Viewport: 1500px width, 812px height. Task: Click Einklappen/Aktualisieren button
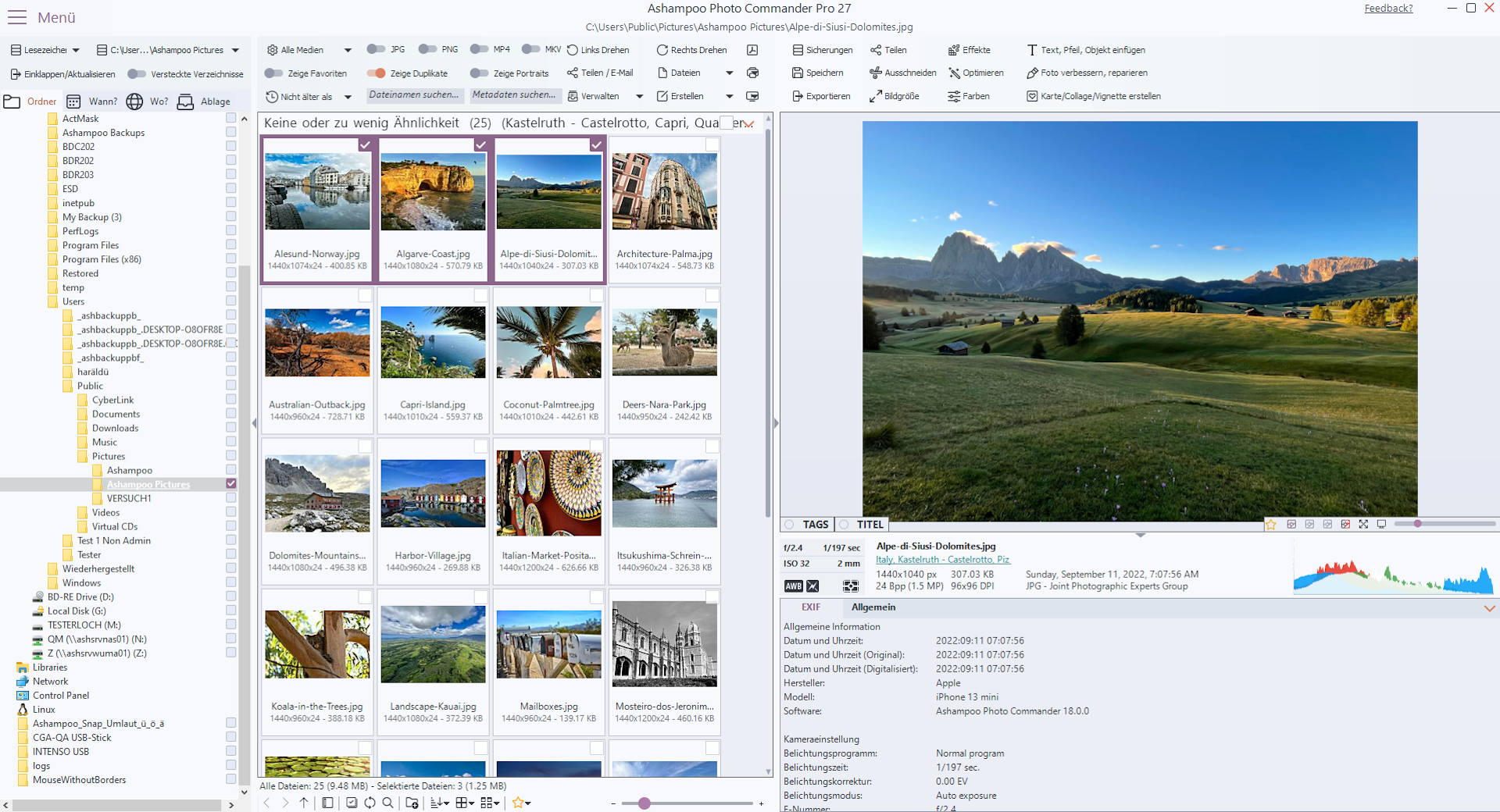point(62,74)
